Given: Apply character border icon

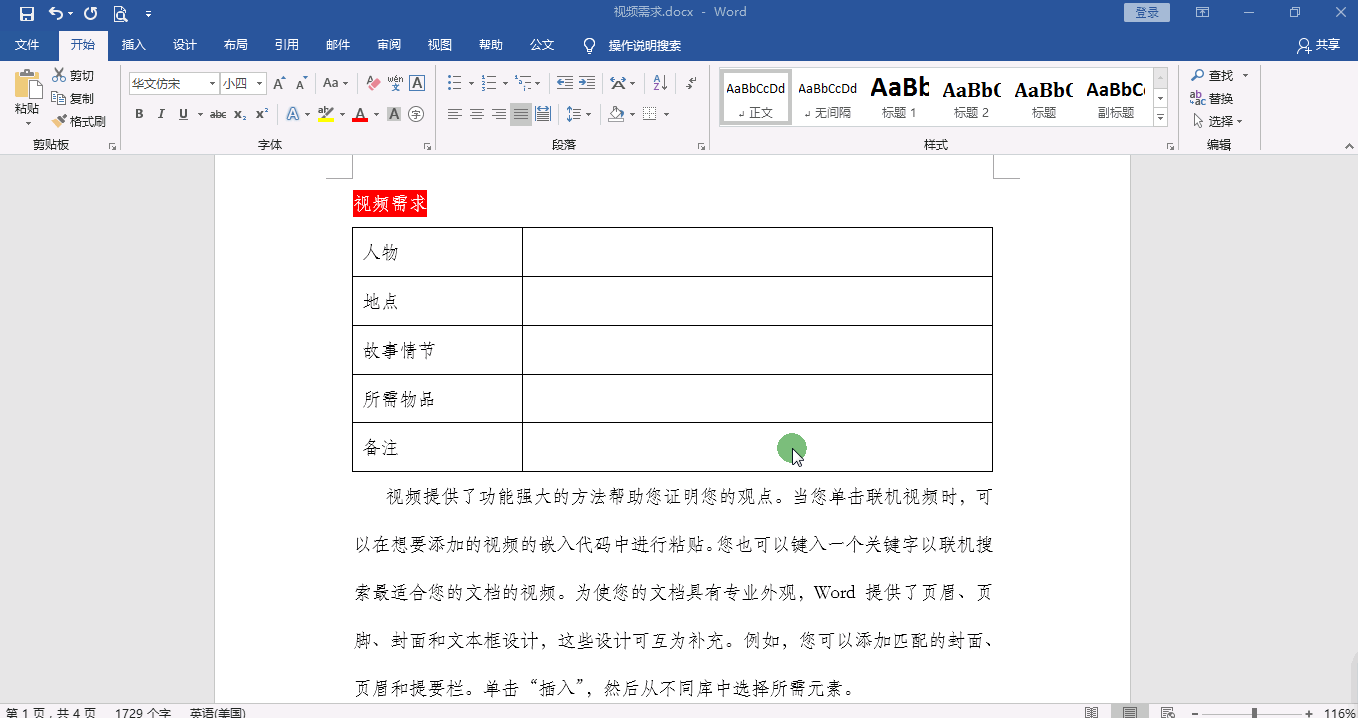Looking at the screenshot, I should click(x=417, y=84).
